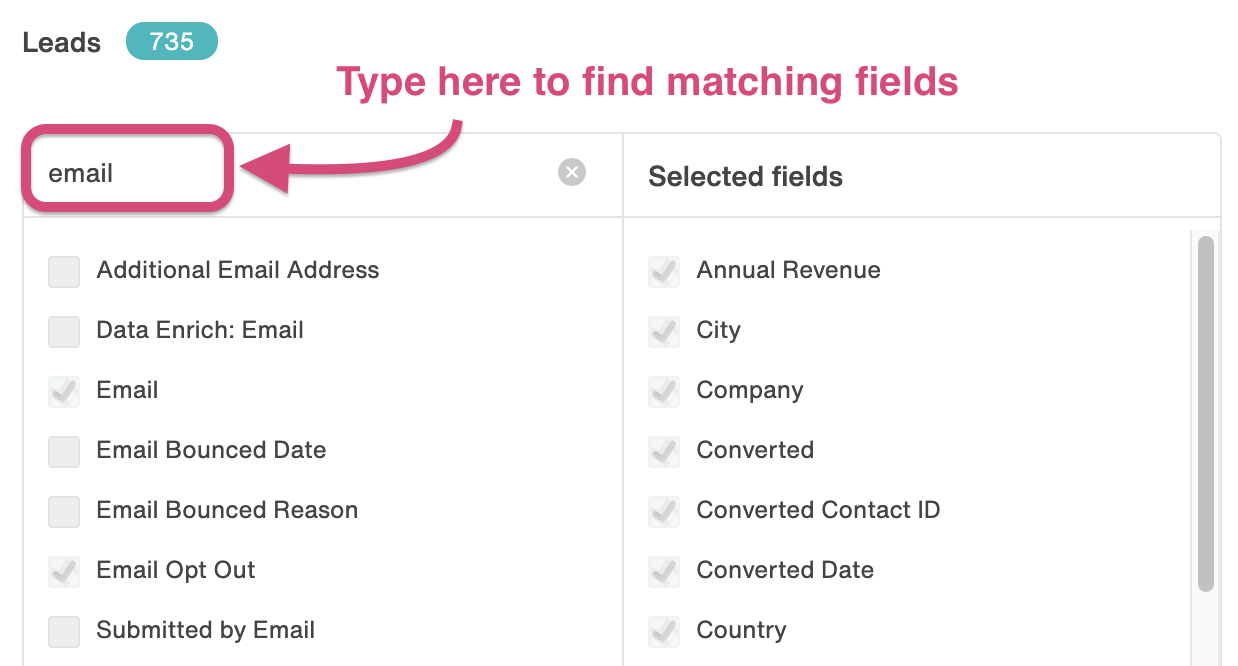Remove Annual Revenue from selected fields
Image resolution: width=1238 pixels, height=666 pixels.
[x=664, y=271]
